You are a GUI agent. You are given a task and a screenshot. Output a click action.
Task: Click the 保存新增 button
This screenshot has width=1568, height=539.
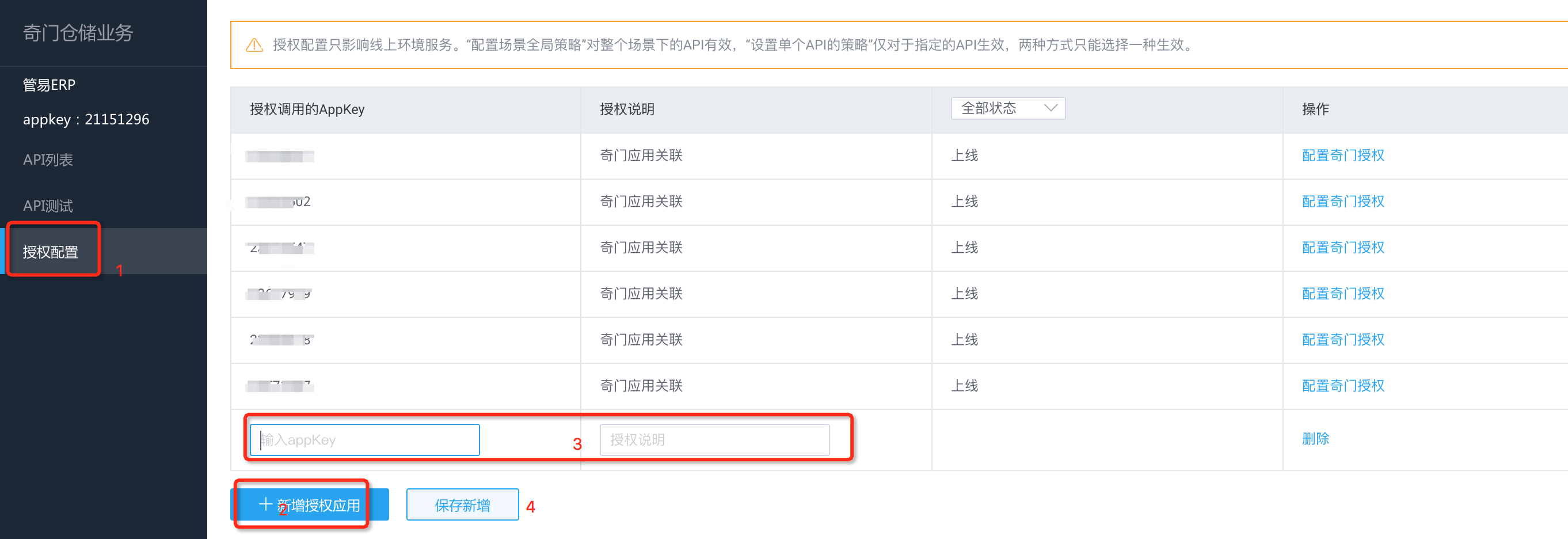click(462, 505)
